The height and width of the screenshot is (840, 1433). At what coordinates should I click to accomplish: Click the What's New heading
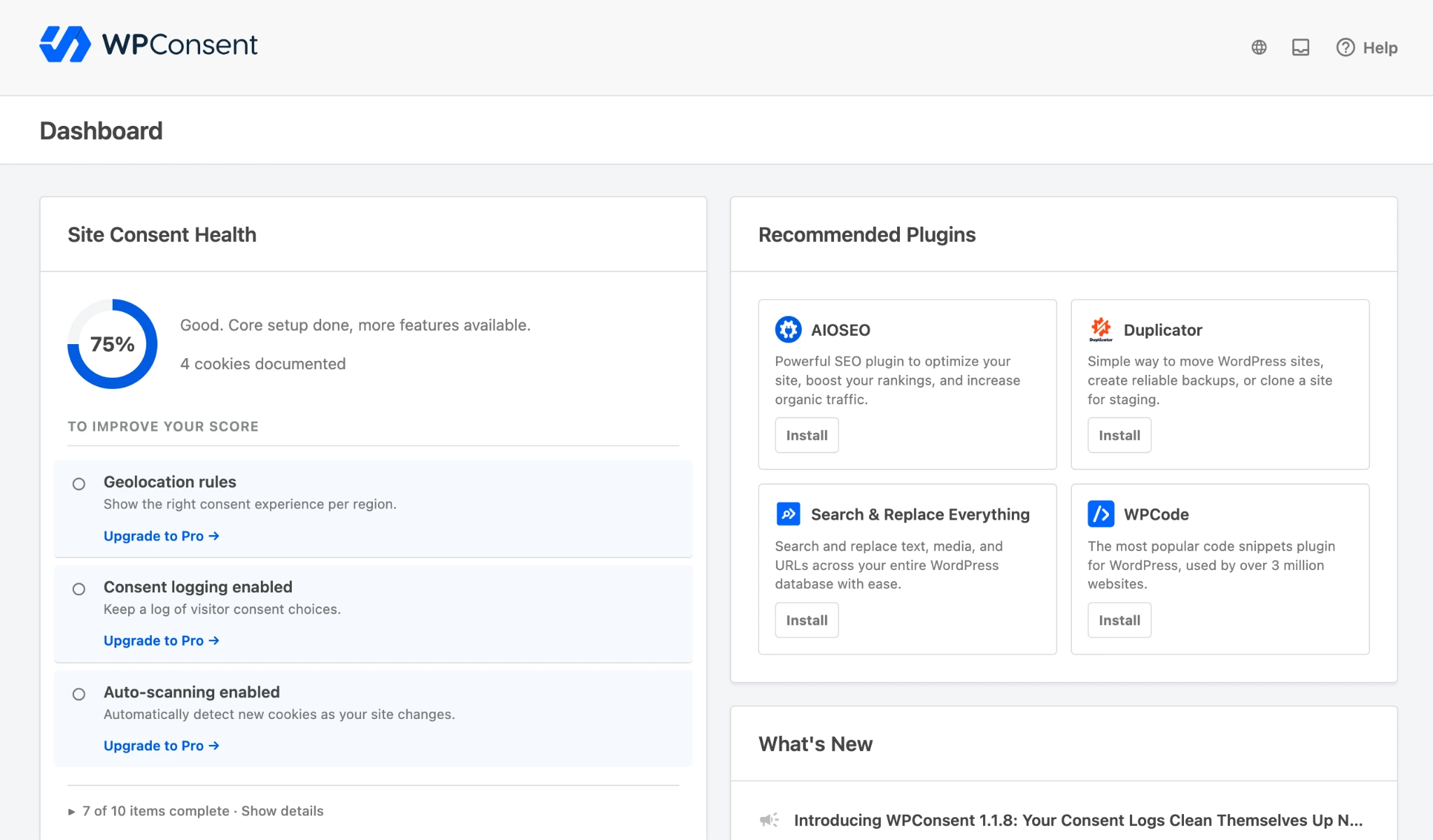click(815, 743)
